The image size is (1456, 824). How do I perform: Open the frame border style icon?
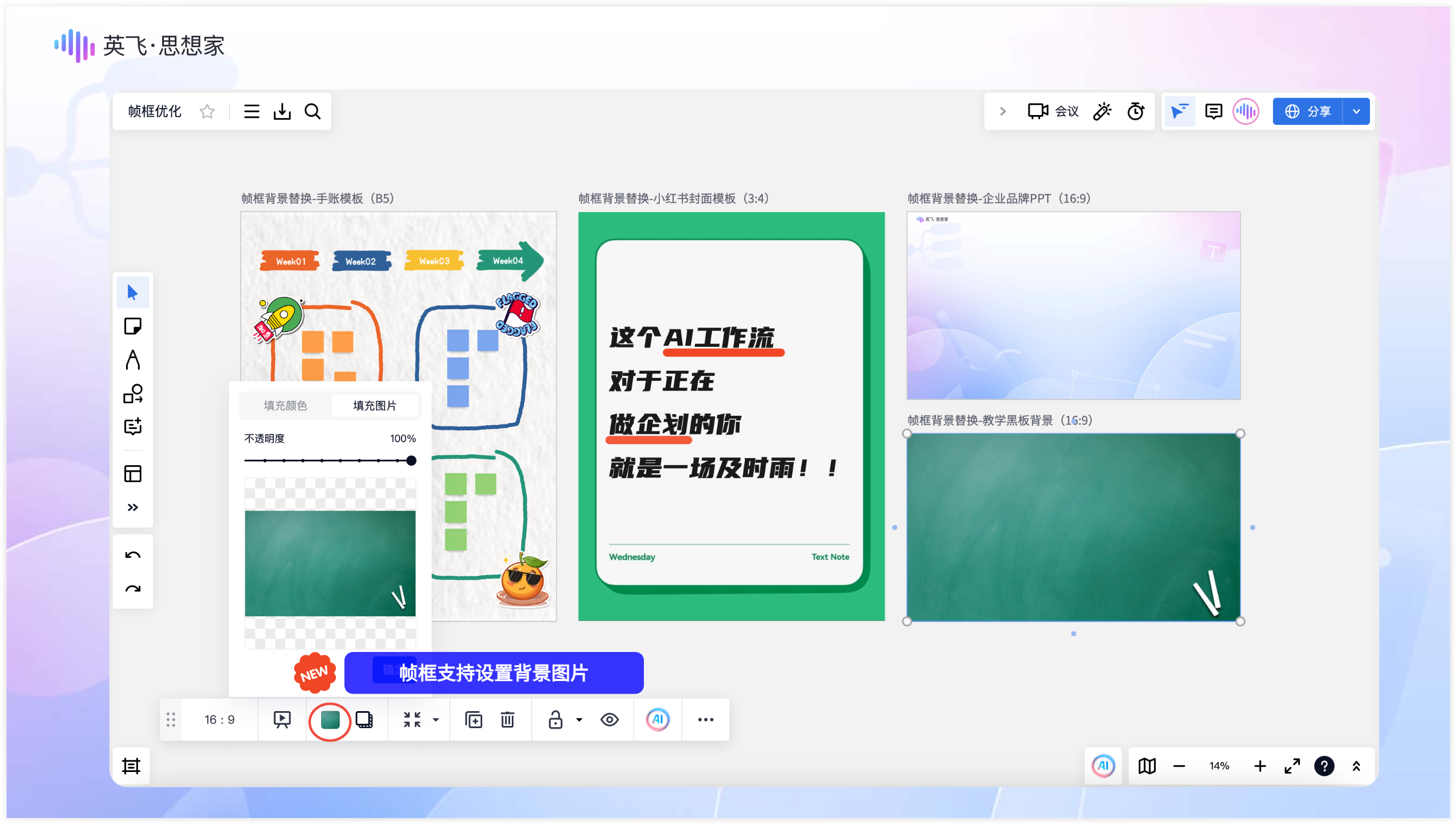click(364, 719)
